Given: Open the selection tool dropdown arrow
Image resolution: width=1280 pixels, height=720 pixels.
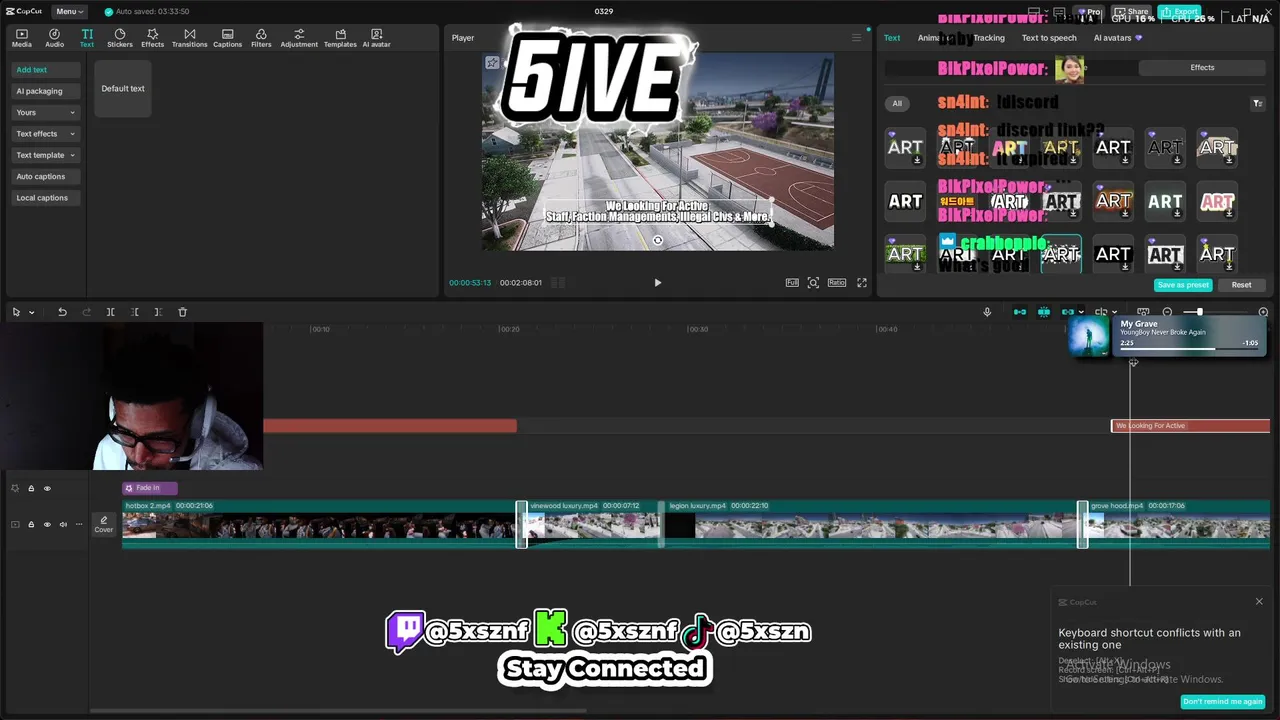Looking at the screenshot, I should click(31, 312).
